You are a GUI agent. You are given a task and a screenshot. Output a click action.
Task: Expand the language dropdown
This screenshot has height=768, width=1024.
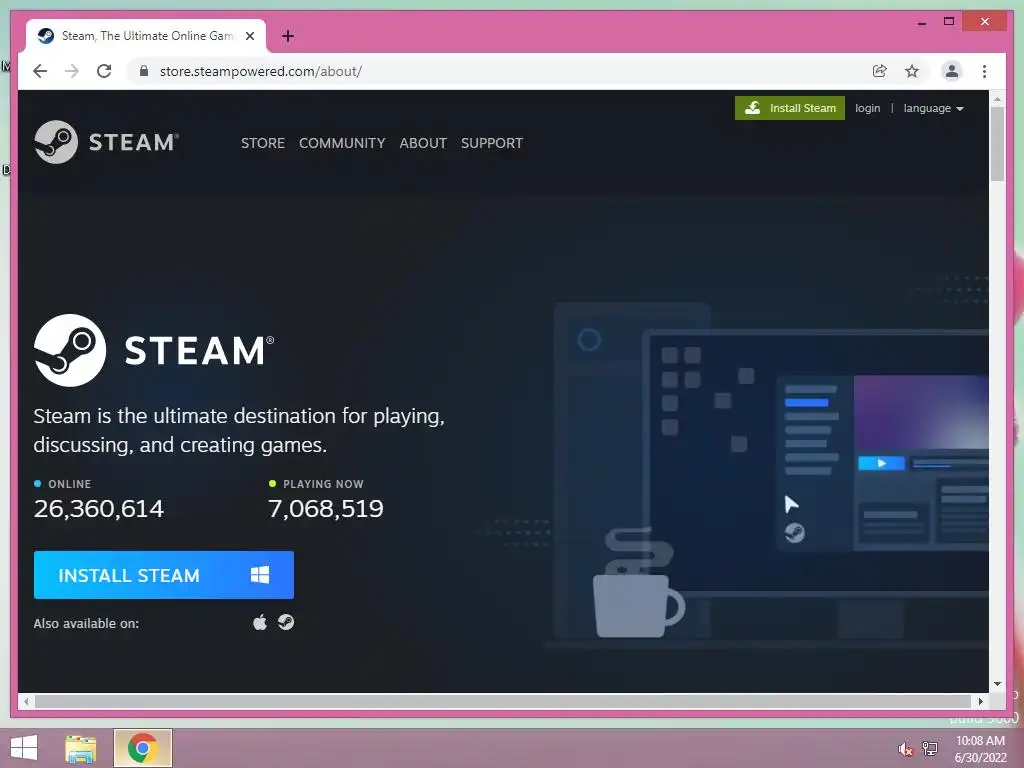(x=933, y=108)
